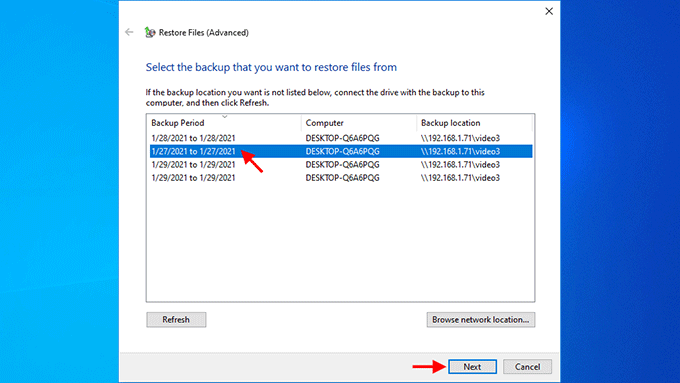This screenshot has height=383, width=680.
Task: Close the Restore Files dialog
Action: coord(549,11)
